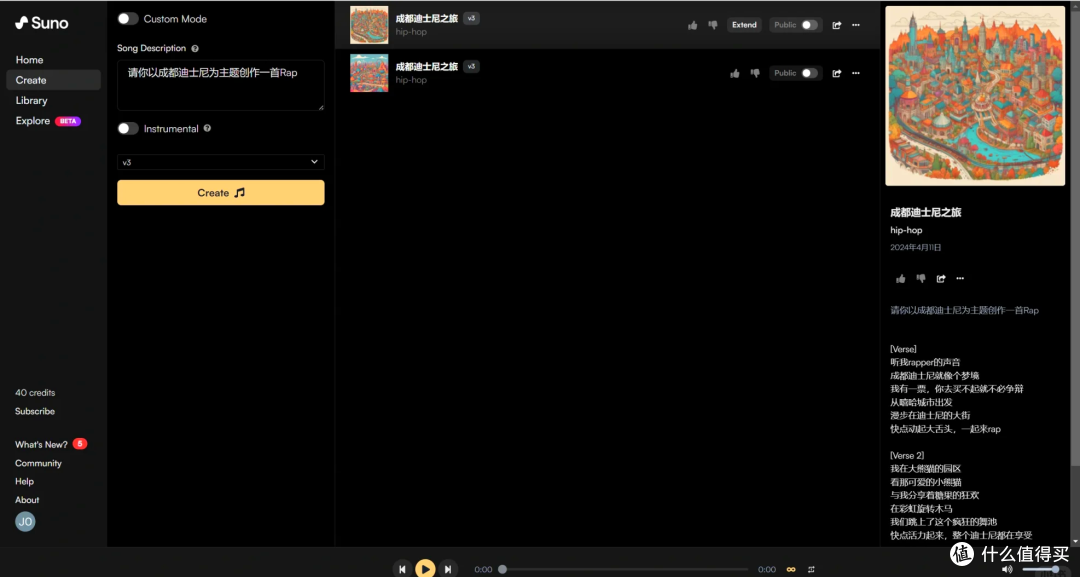Image resolution: width=1080 pixels, height=577 pixels.
Task: Like the first song with thumbs up
Action: [692, 25]
